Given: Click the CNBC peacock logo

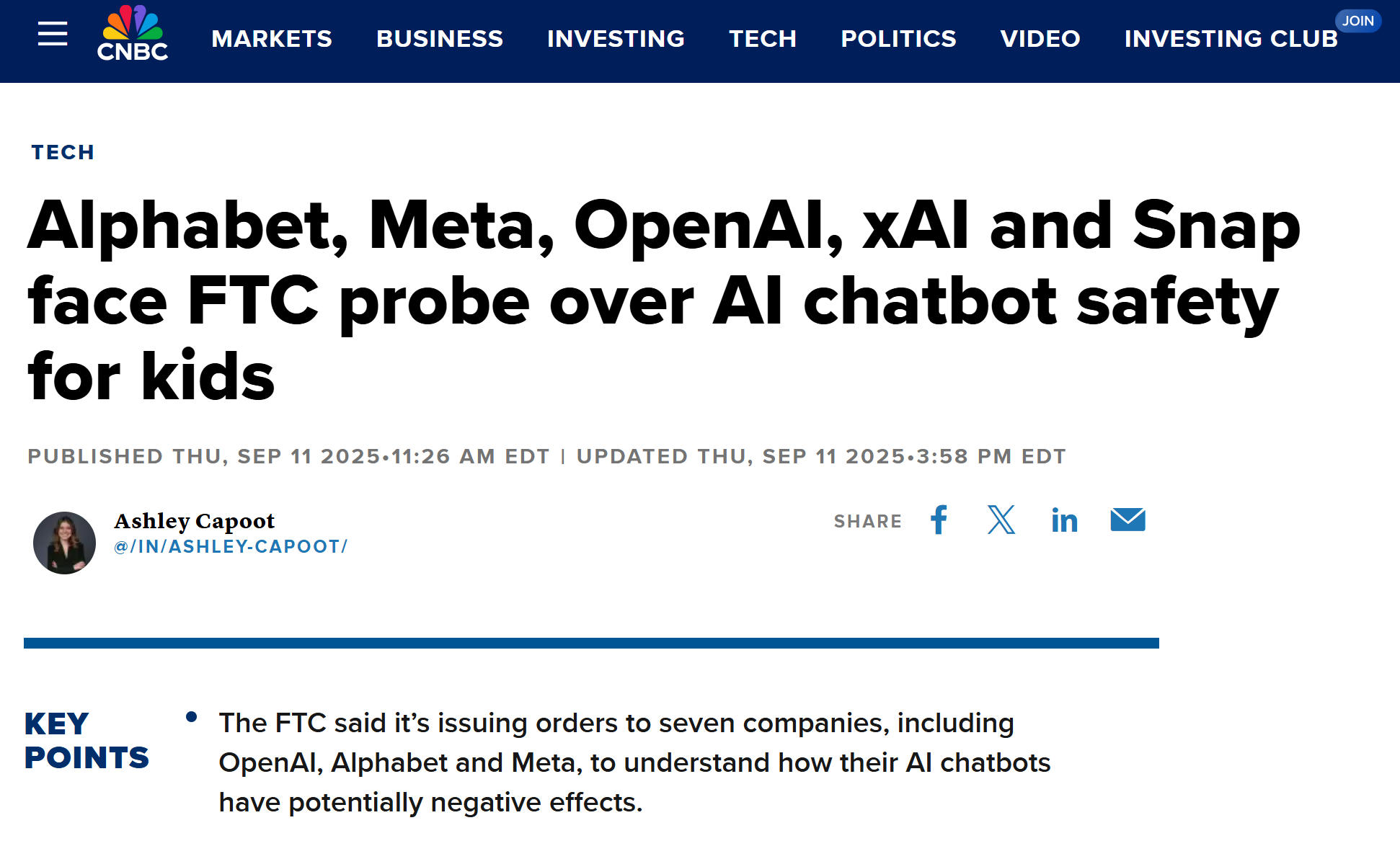Looking at the screenshot, I should pos(133,34).
